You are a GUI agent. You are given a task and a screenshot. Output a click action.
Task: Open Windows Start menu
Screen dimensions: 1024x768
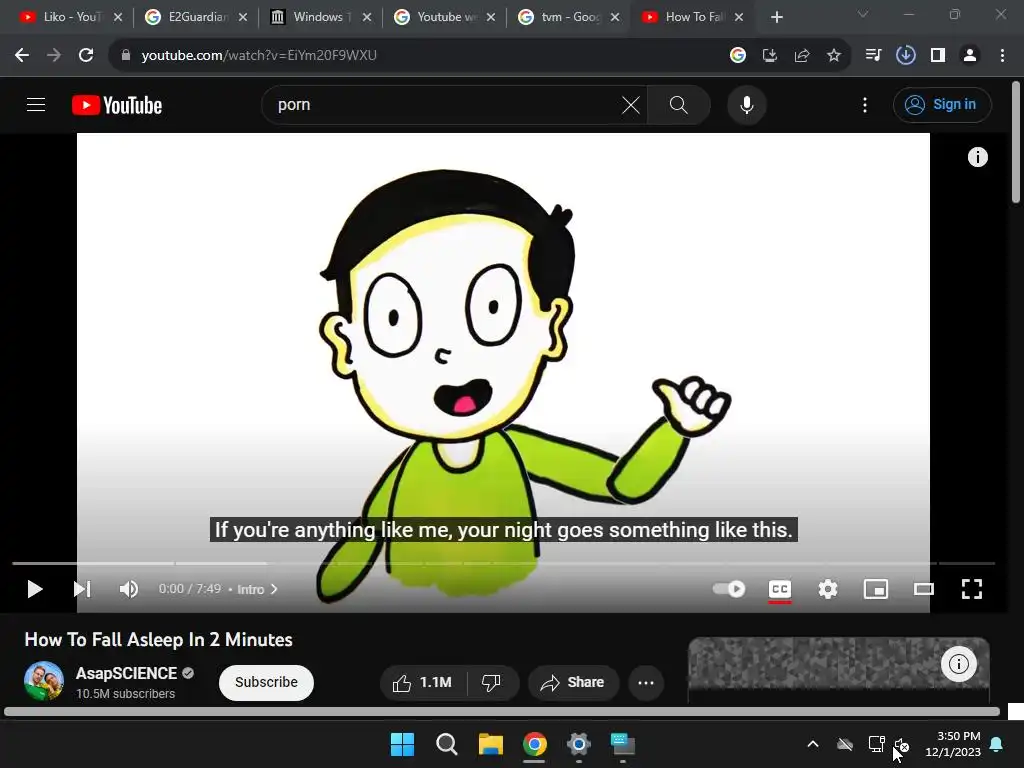(x=402, y=744)
